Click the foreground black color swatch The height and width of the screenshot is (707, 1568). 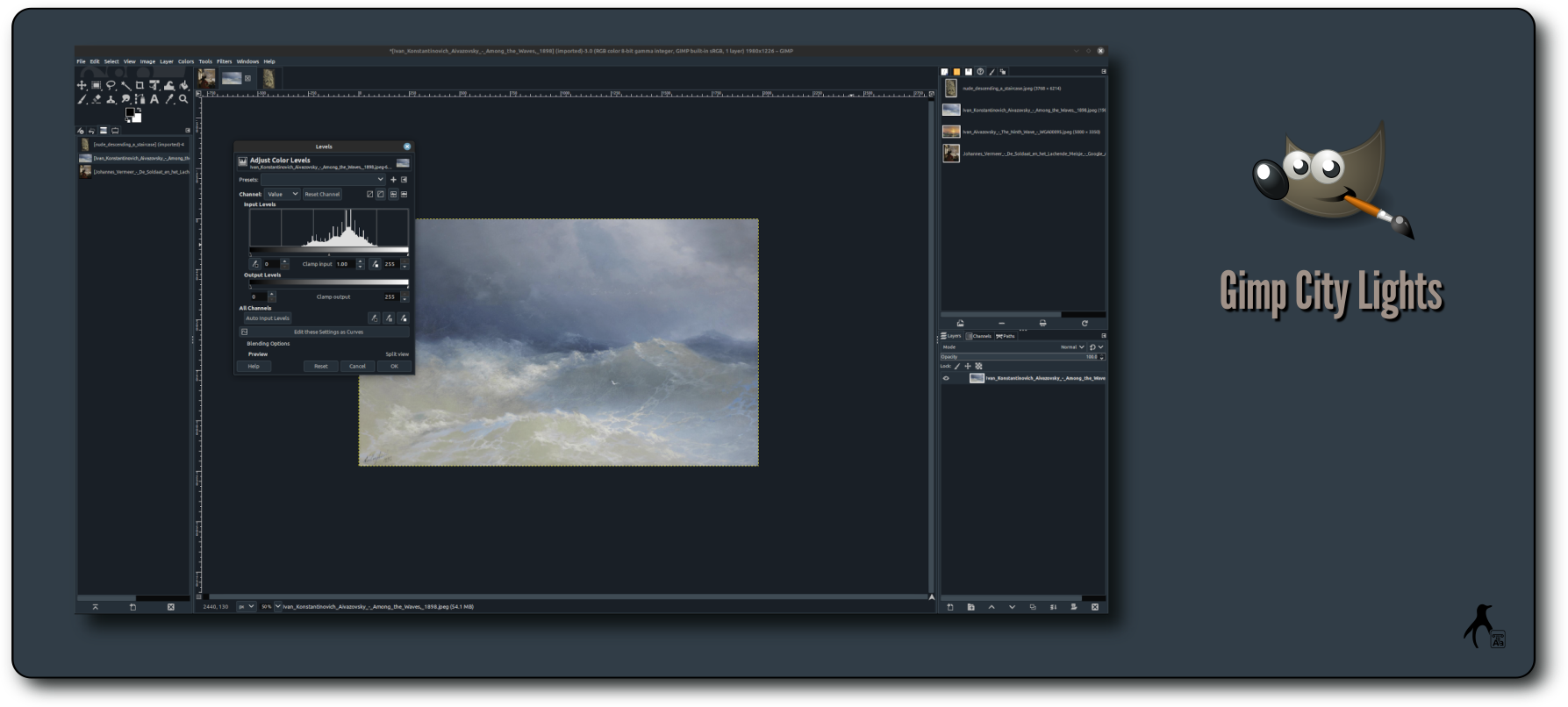point(130,113)
